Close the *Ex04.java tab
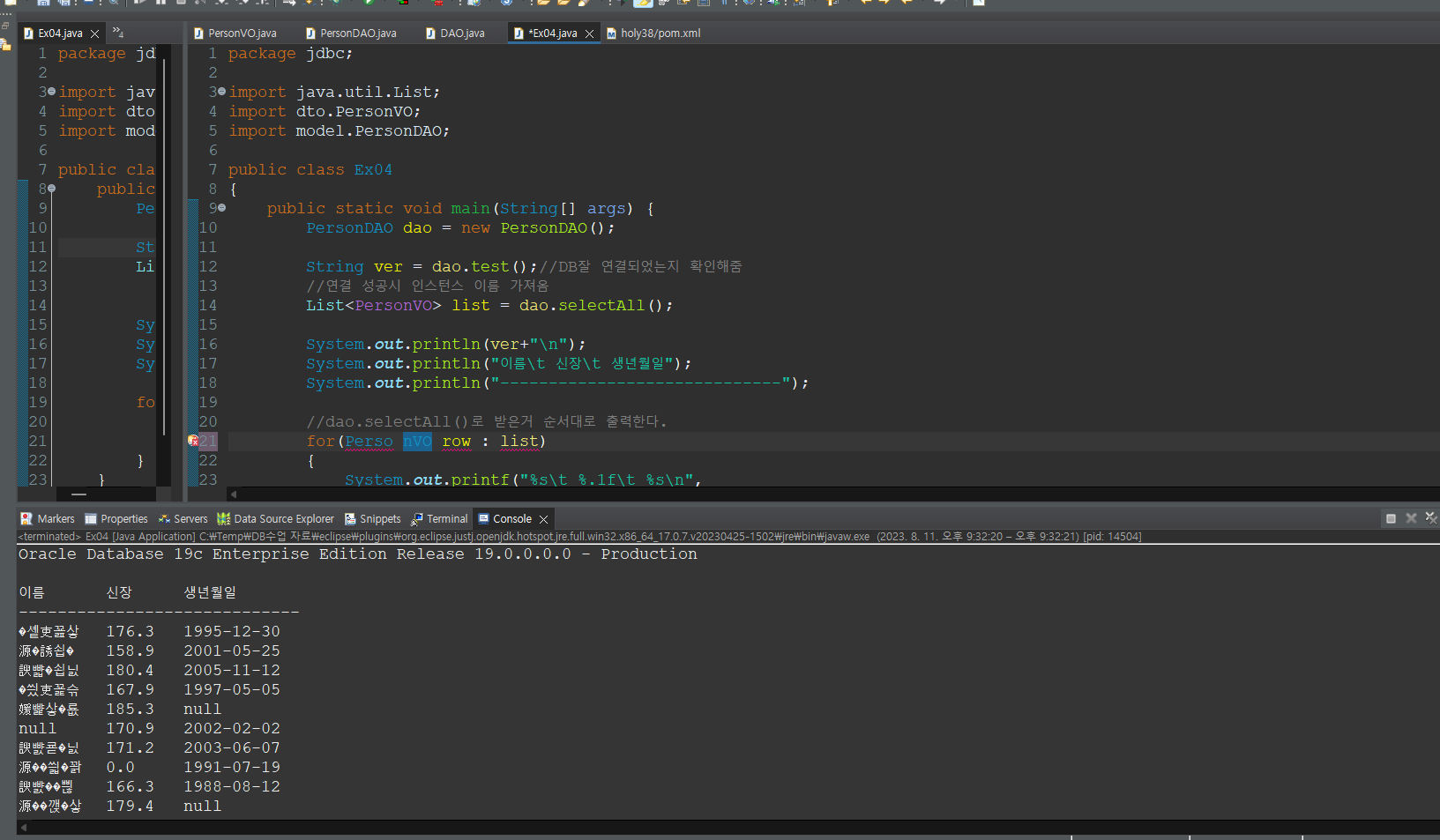 coord(589,33)
